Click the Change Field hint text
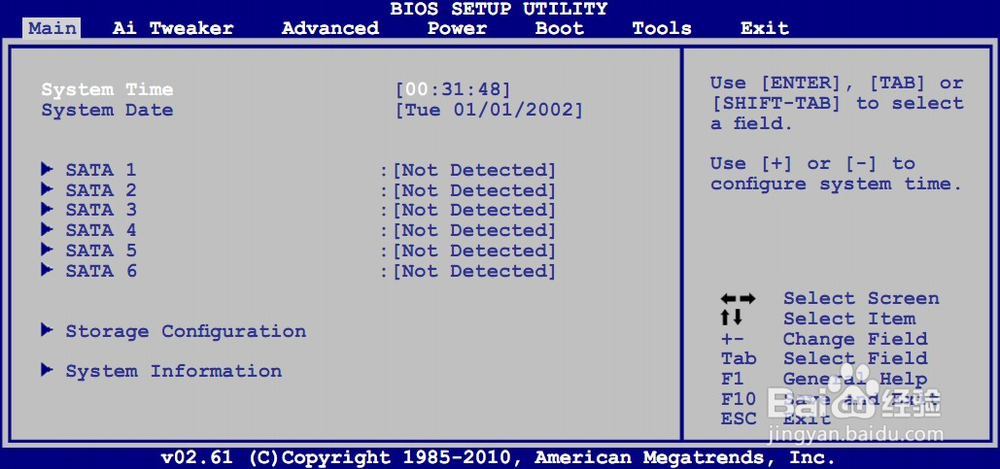 (x=855, y=339)
